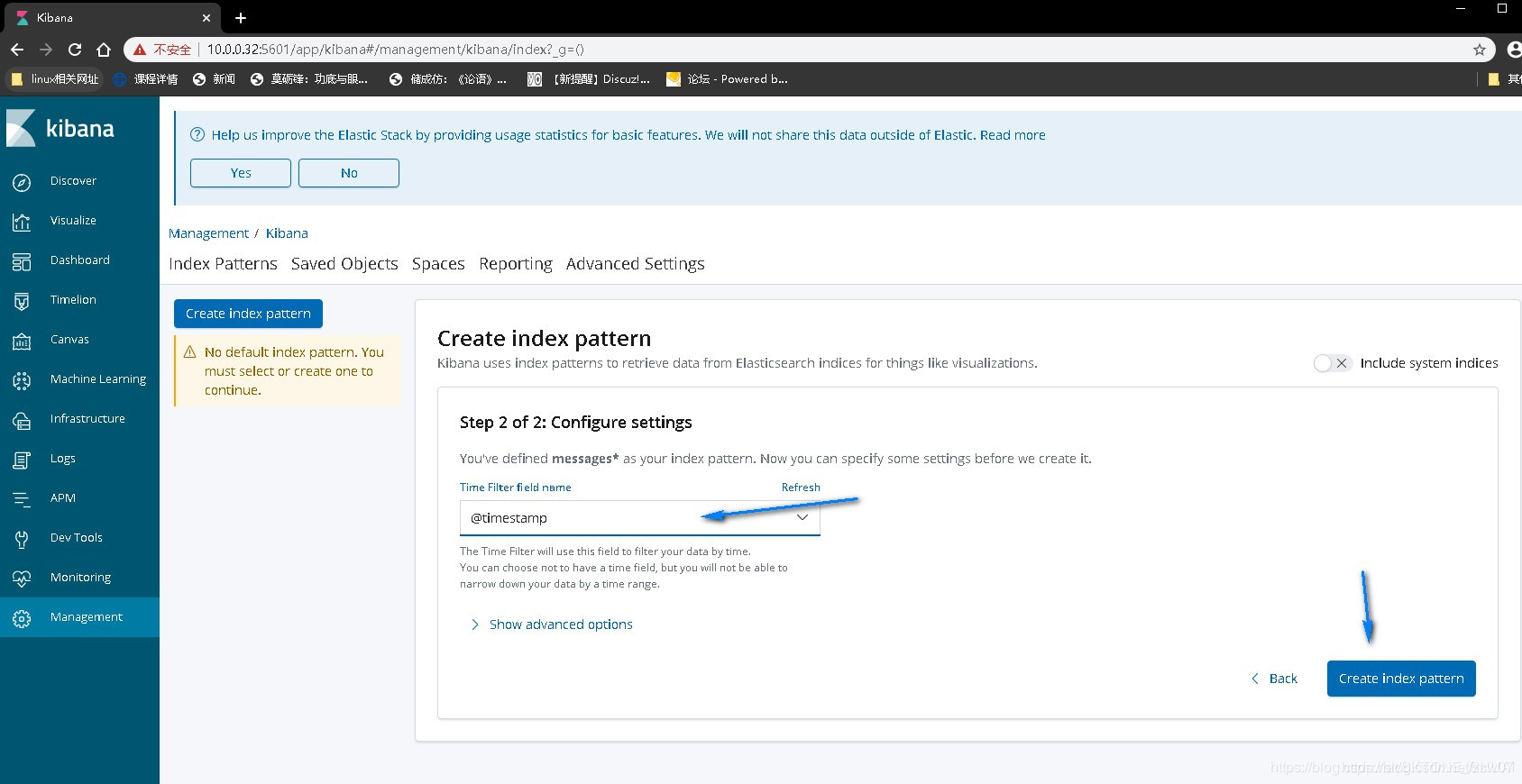This screenshot has height=784, width=1522.
Task: Open new browser tab plus button
Action: tap(241, 18)
